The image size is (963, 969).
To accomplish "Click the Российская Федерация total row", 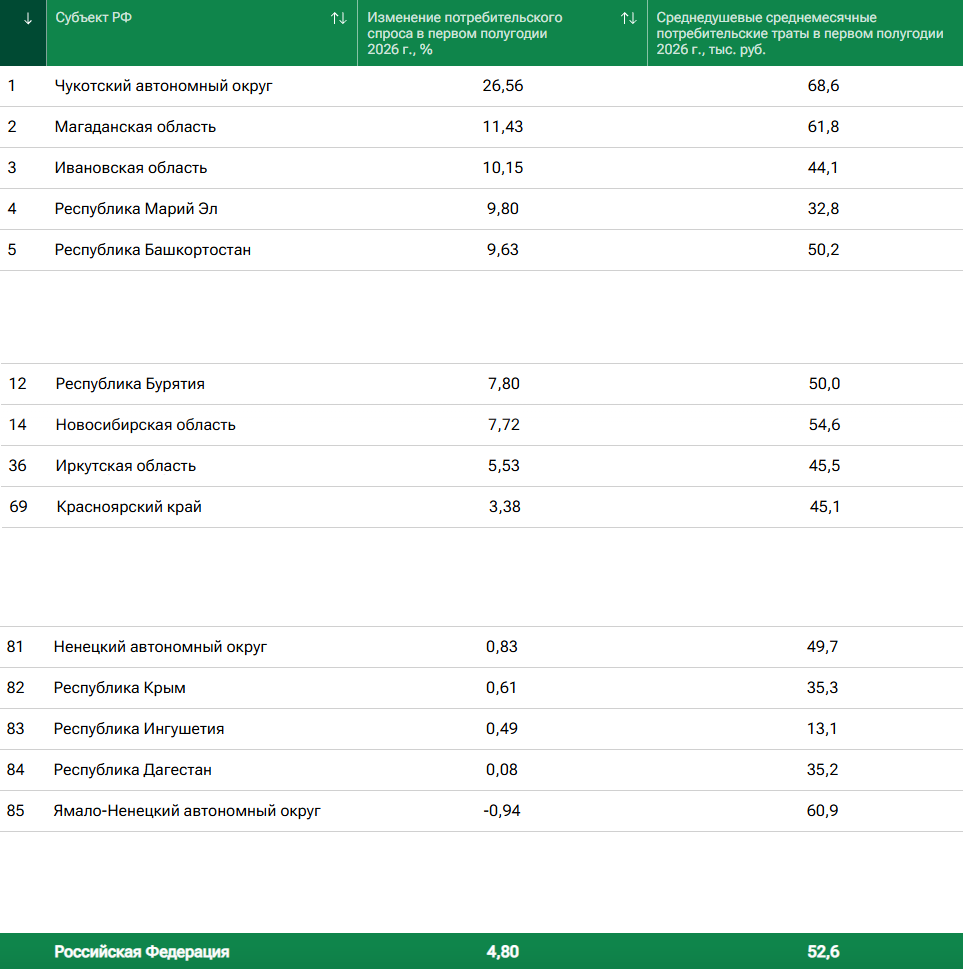I will 482,951.
